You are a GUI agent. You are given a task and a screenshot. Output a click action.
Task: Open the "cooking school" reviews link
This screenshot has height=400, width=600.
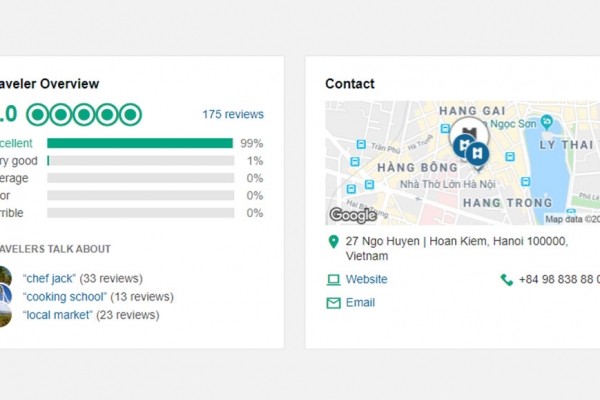(64, 297)
